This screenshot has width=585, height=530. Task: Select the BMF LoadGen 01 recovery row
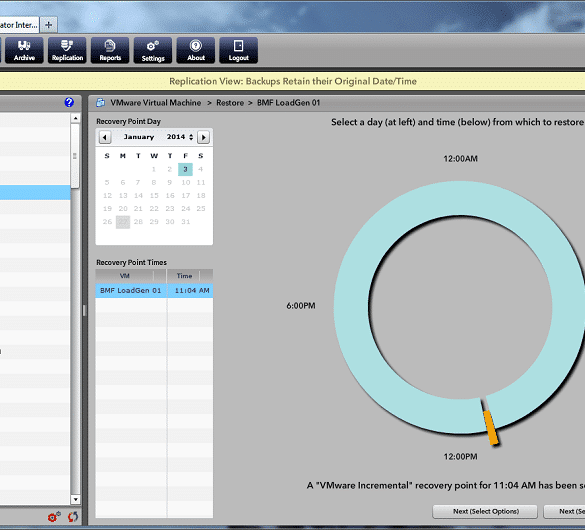coord(154,291)
